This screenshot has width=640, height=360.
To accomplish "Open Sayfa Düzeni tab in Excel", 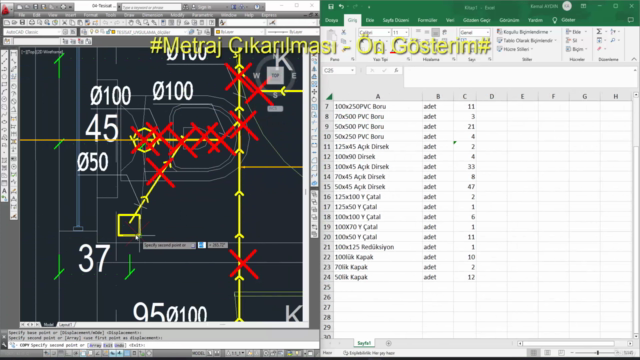I will point(395,20).
